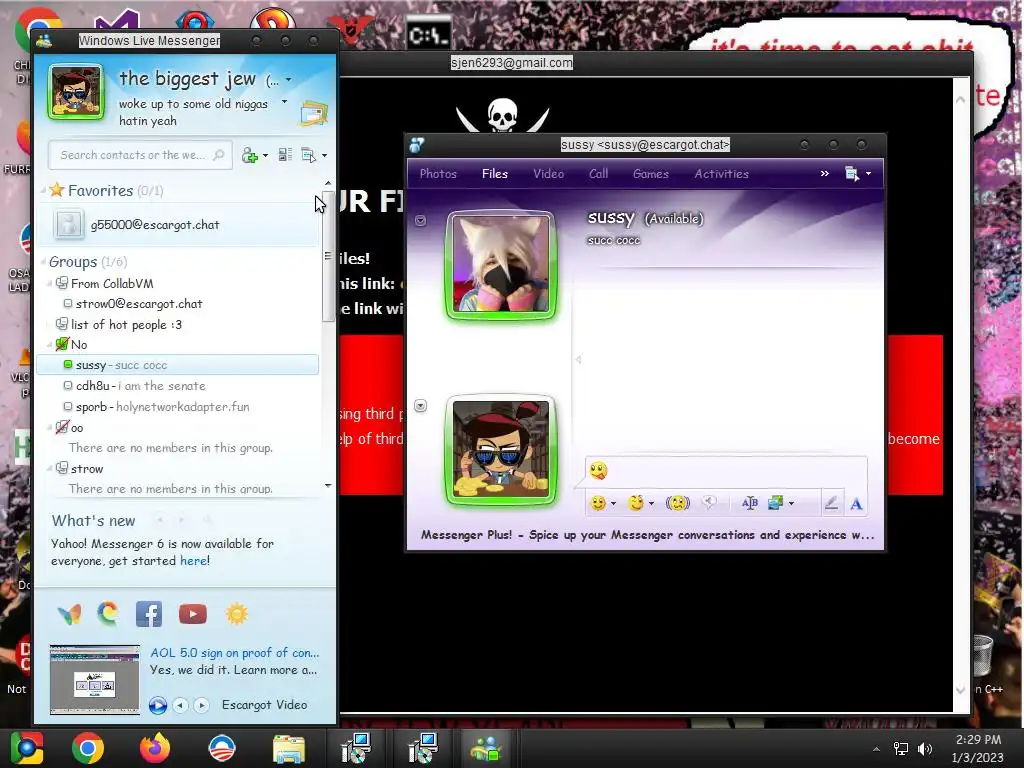Screen dimensions: 1024x768
Task: Open the AOL 5.0 sign on proof link
Action: click(234, 652)
